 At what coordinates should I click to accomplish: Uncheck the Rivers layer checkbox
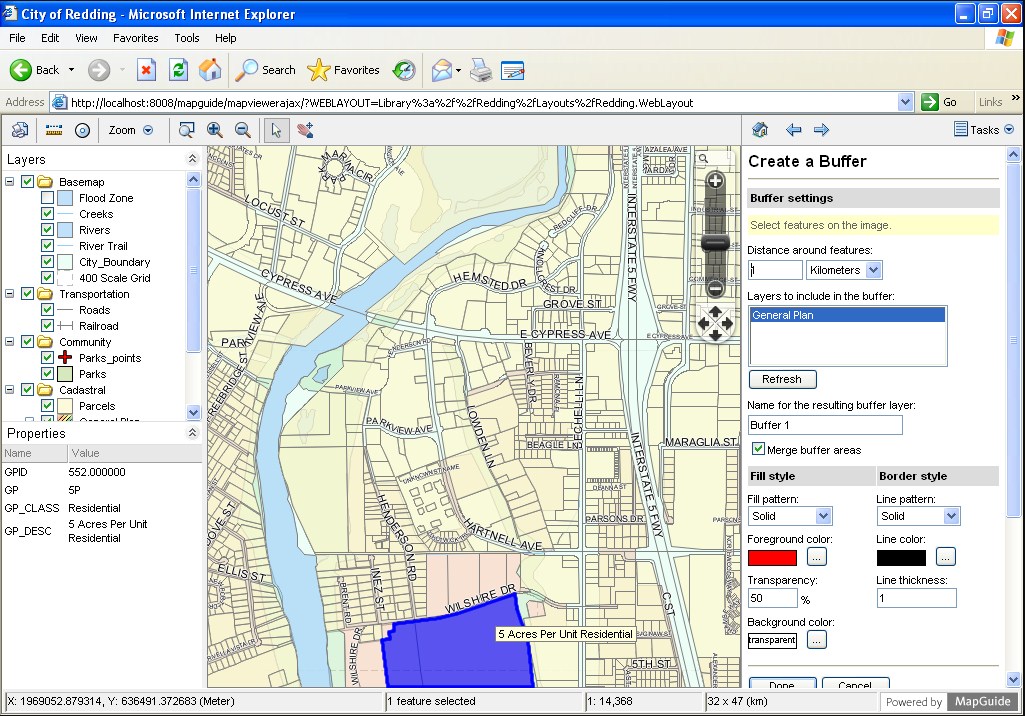coord(45,229)
